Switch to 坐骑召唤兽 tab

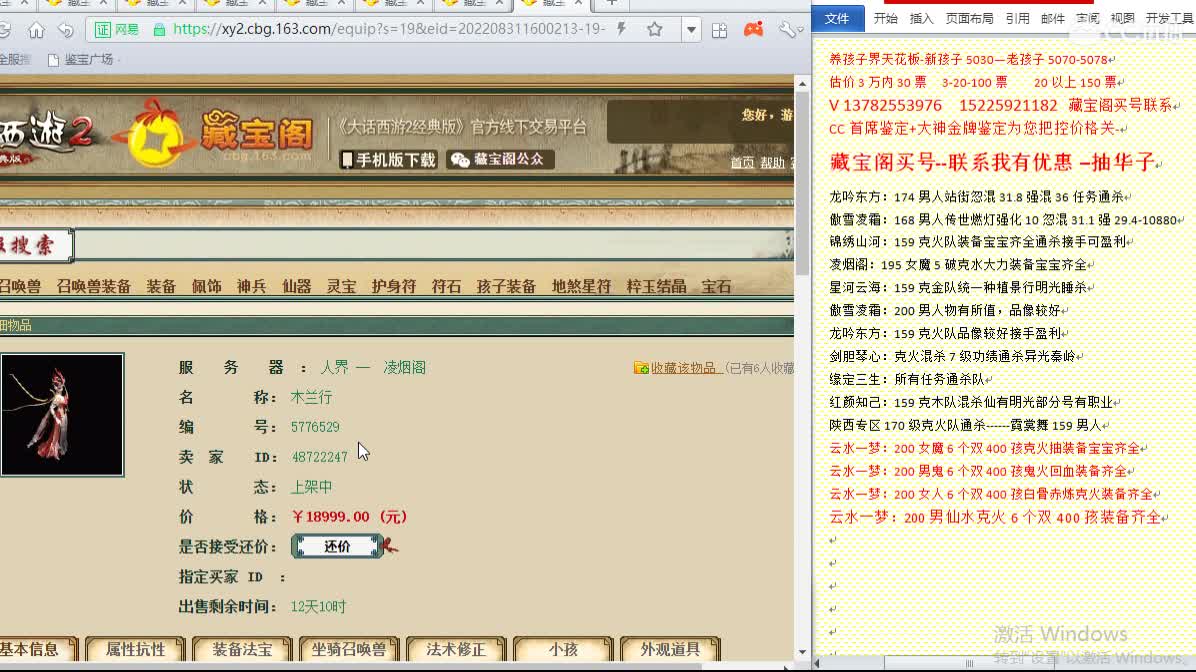pos(349,649)
